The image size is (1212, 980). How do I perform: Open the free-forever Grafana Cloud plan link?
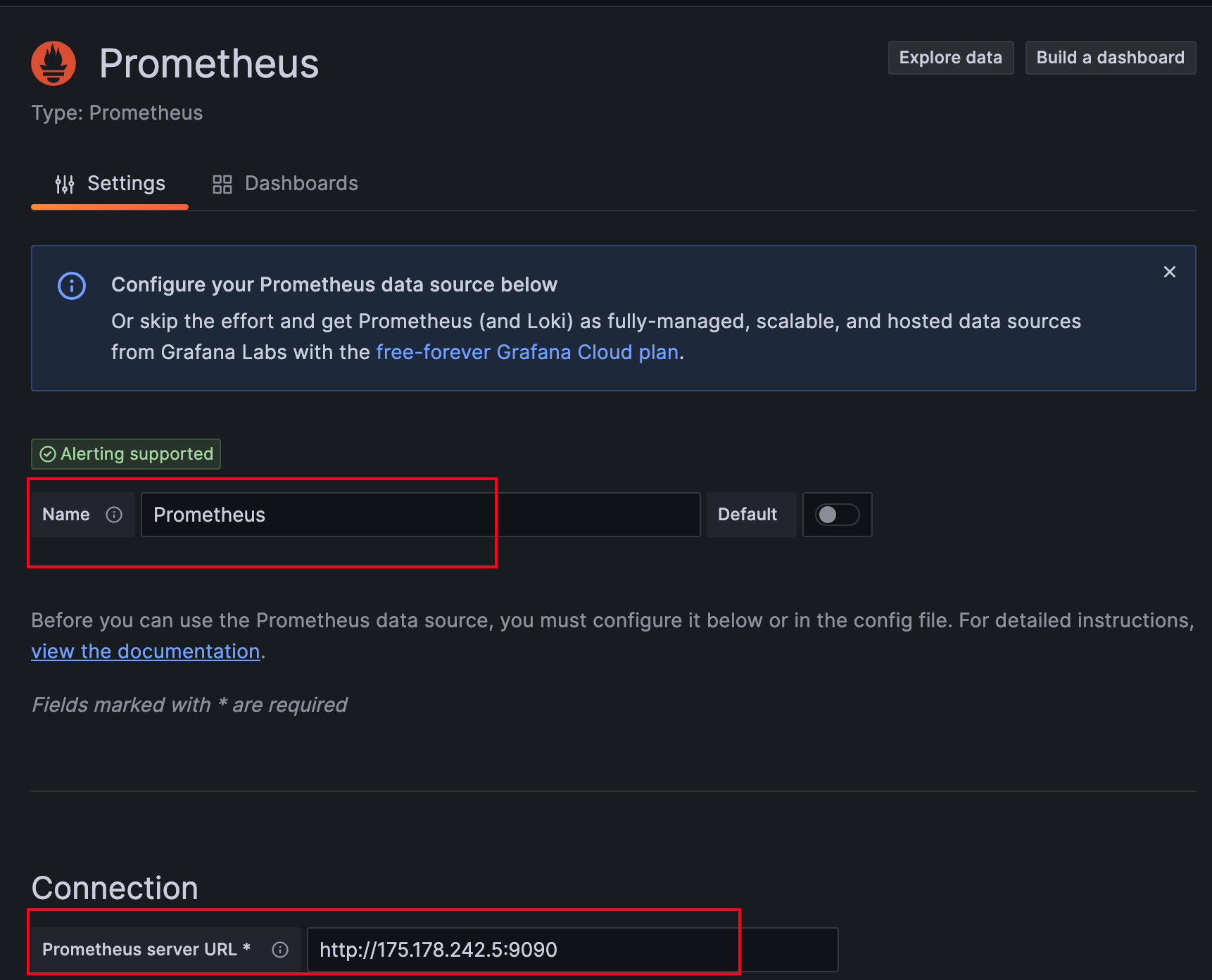pos(527,352)
